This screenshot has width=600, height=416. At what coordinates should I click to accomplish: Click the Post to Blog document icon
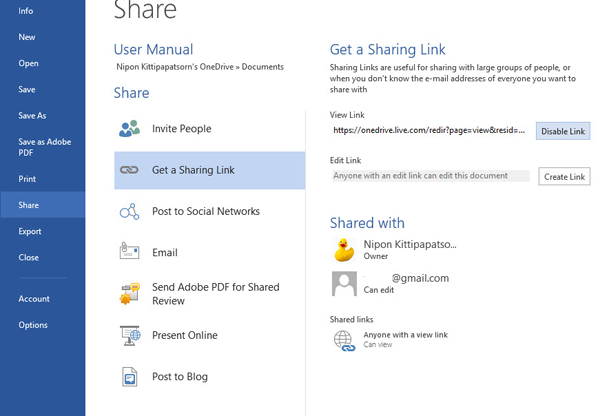129,377
